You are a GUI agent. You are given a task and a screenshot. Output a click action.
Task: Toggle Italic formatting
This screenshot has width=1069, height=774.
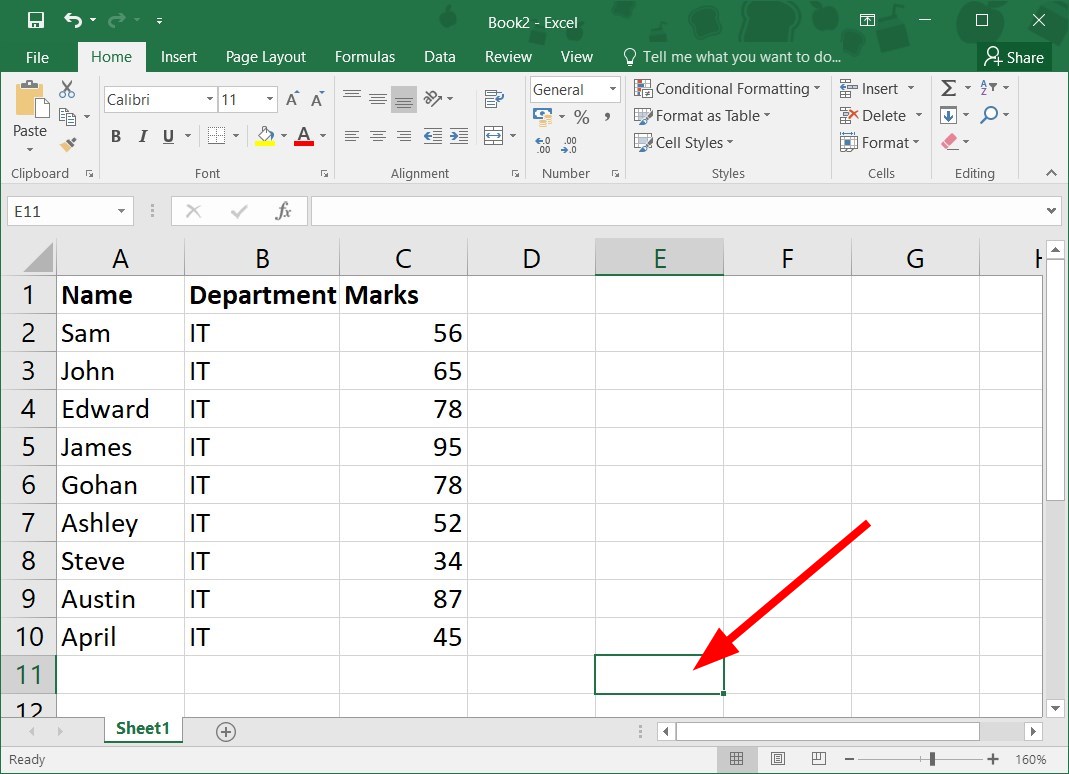pyautogui.click(x=142, y=136)
